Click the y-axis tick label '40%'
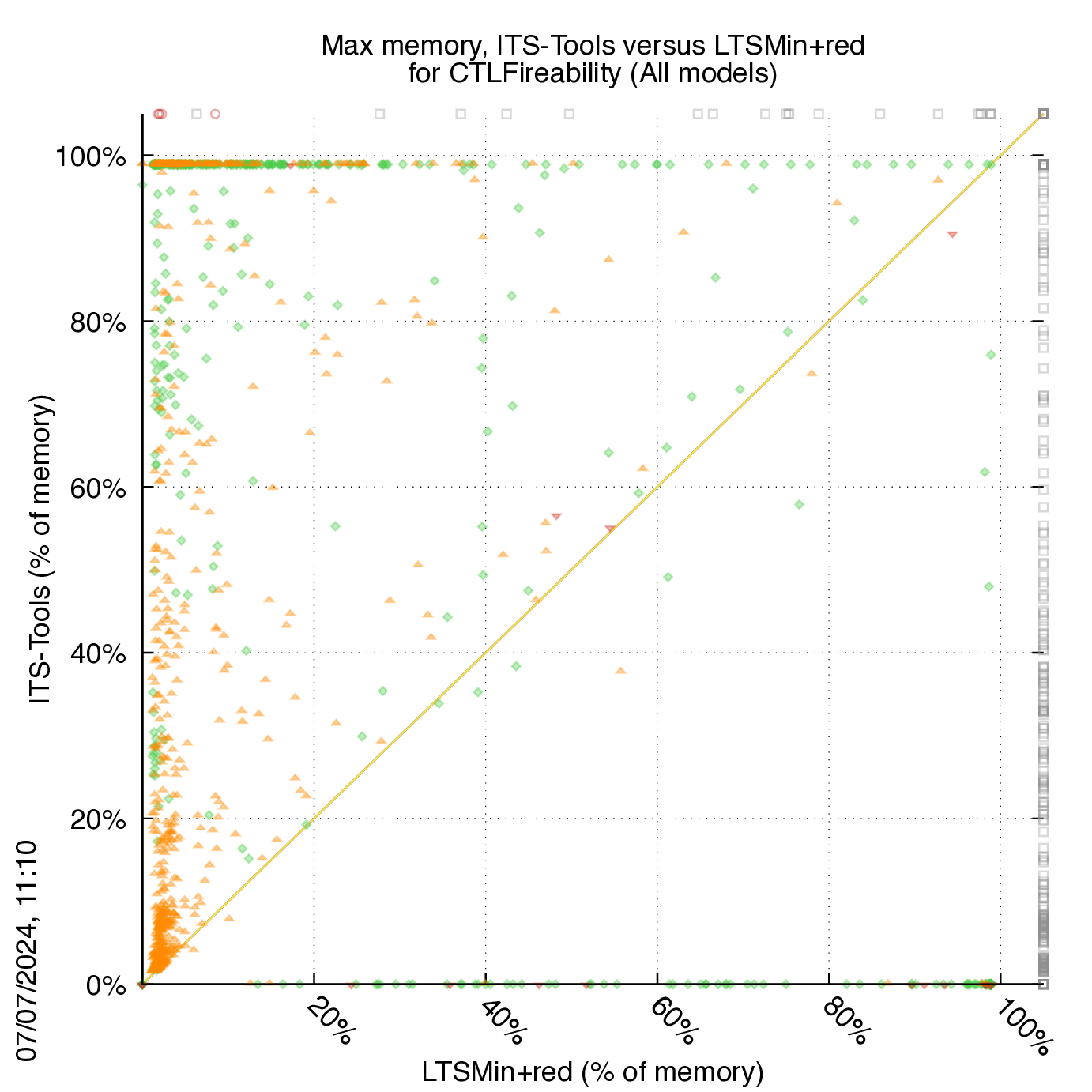The width and height of the screenshot is (1092, 1092). 98,654
